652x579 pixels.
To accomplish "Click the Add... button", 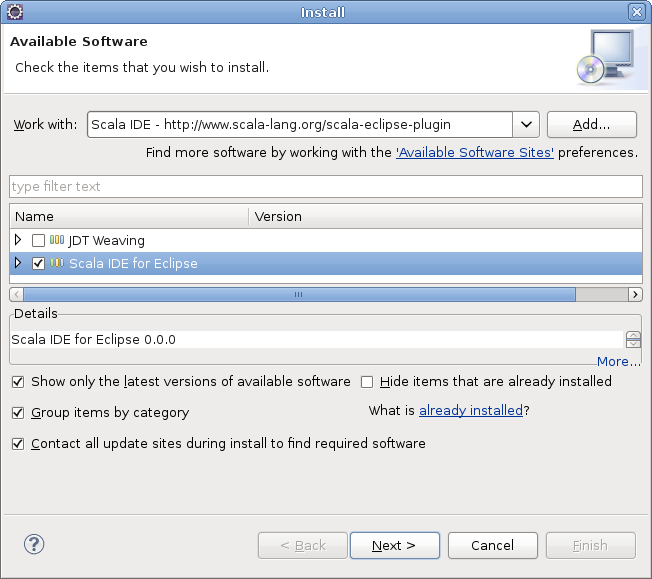I will point(592,124).
